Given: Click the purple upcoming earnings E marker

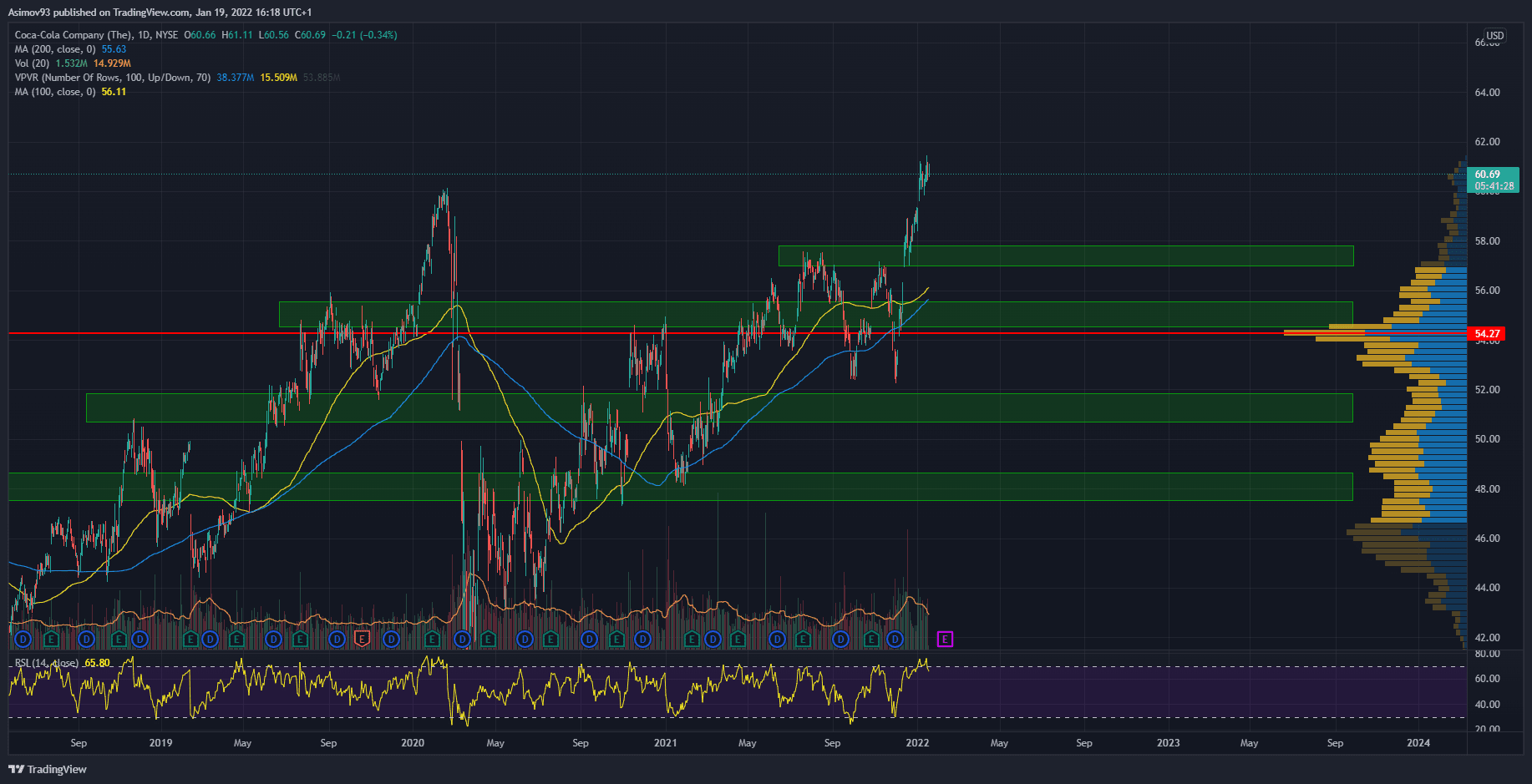Looking at the screenshot, I should (x=945, y=640).
